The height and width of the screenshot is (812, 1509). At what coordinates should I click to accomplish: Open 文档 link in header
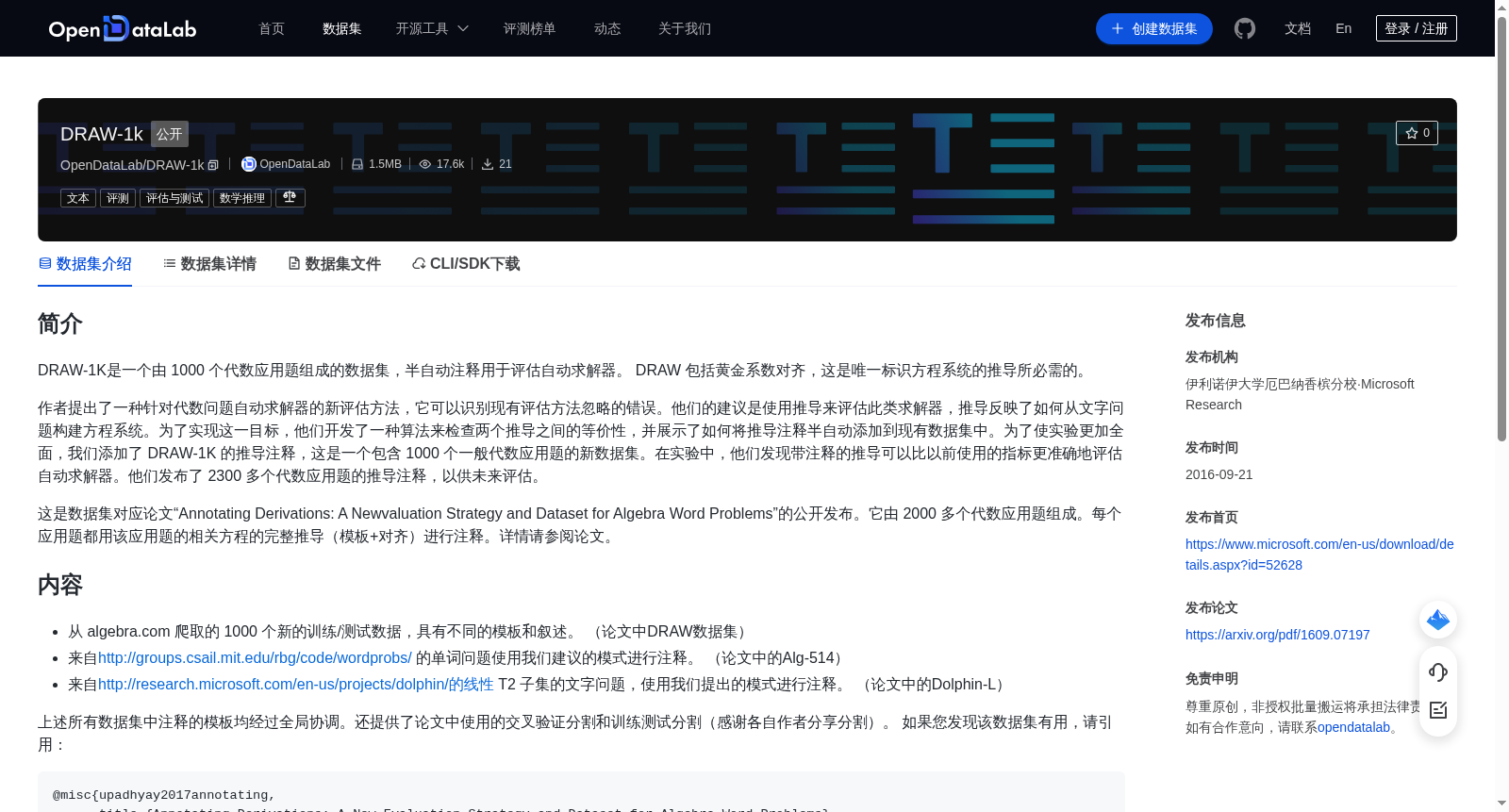pyautogui.click(x=1298, y=28)
